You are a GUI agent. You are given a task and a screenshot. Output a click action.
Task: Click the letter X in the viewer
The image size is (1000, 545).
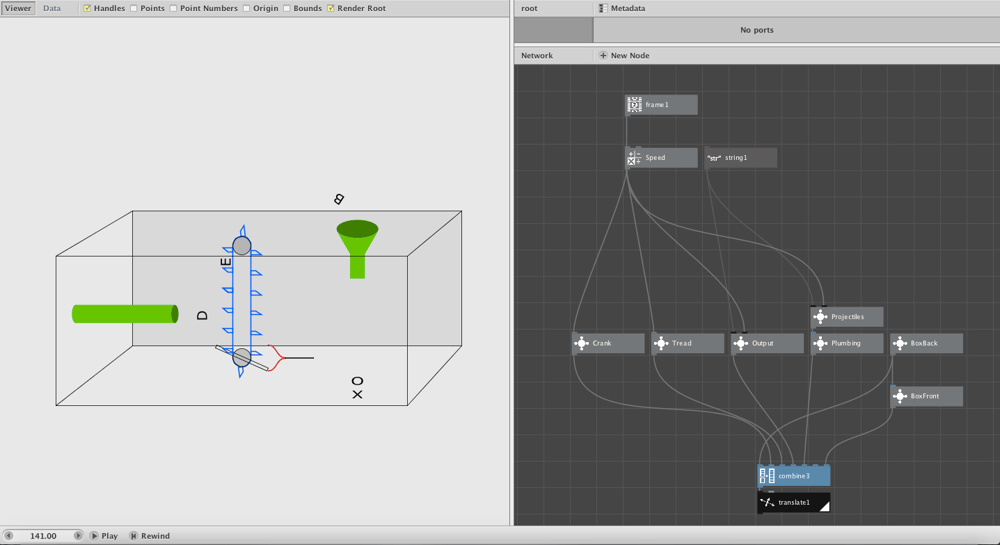pos(357,395)
